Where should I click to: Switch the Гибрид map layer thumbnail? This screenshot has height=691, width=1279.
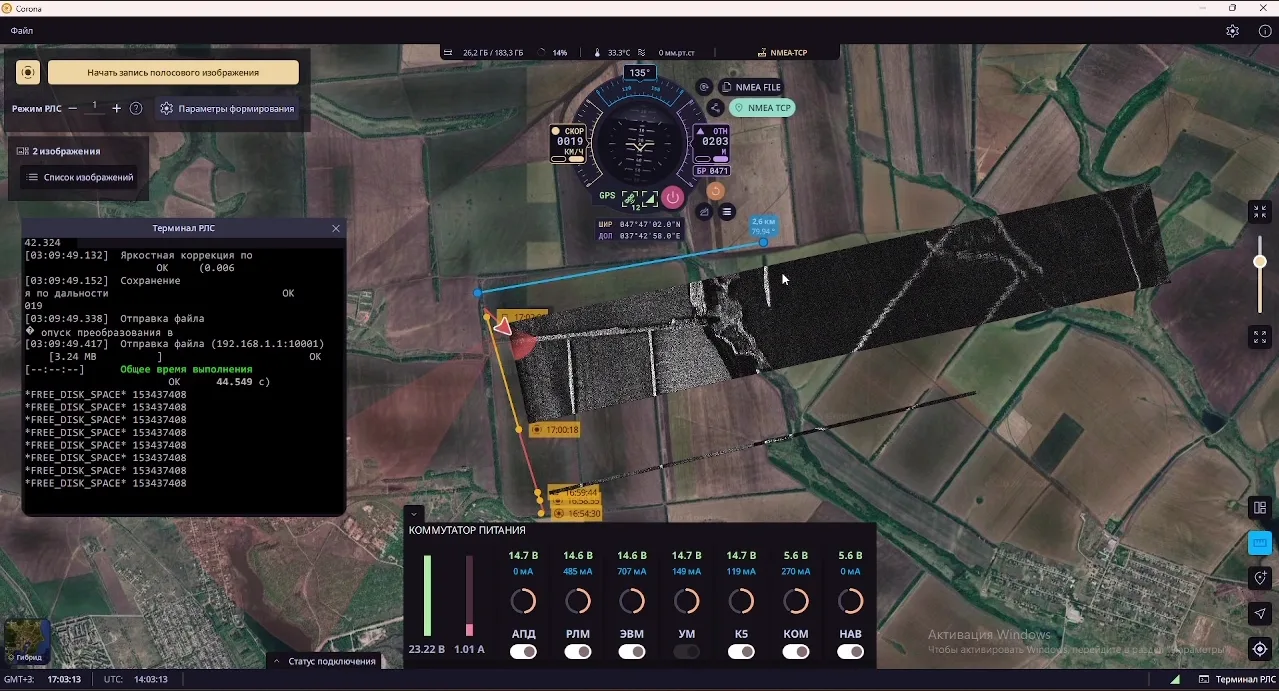pos(27,641)
